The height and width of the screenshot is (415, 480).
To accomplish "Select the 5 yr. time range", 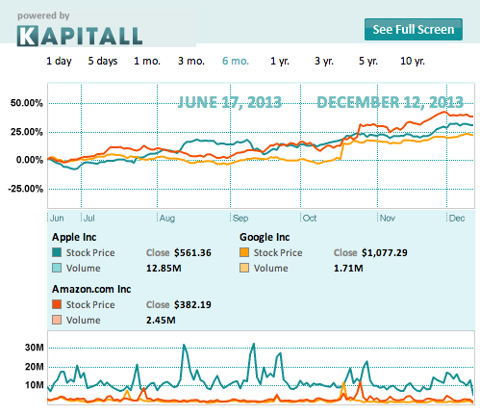I will [x=368, y=61].
